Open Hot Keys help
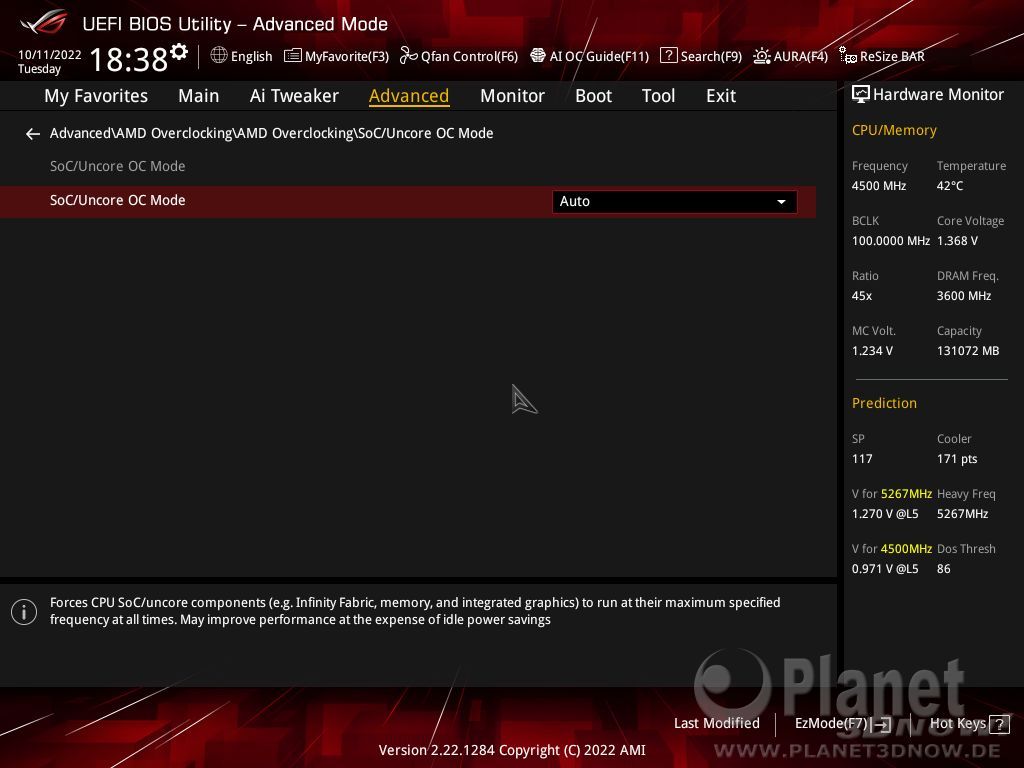Viewport: 1024px width, 768px height. (957, 723)
